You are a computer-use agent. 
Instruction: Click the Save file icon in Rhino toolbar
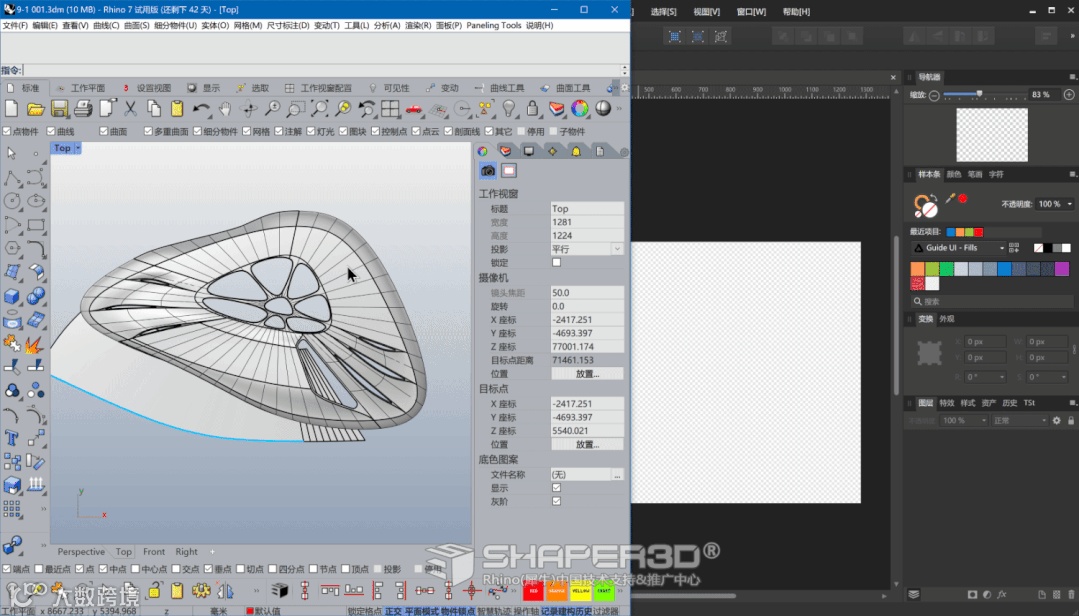click(x=59, y=109)
